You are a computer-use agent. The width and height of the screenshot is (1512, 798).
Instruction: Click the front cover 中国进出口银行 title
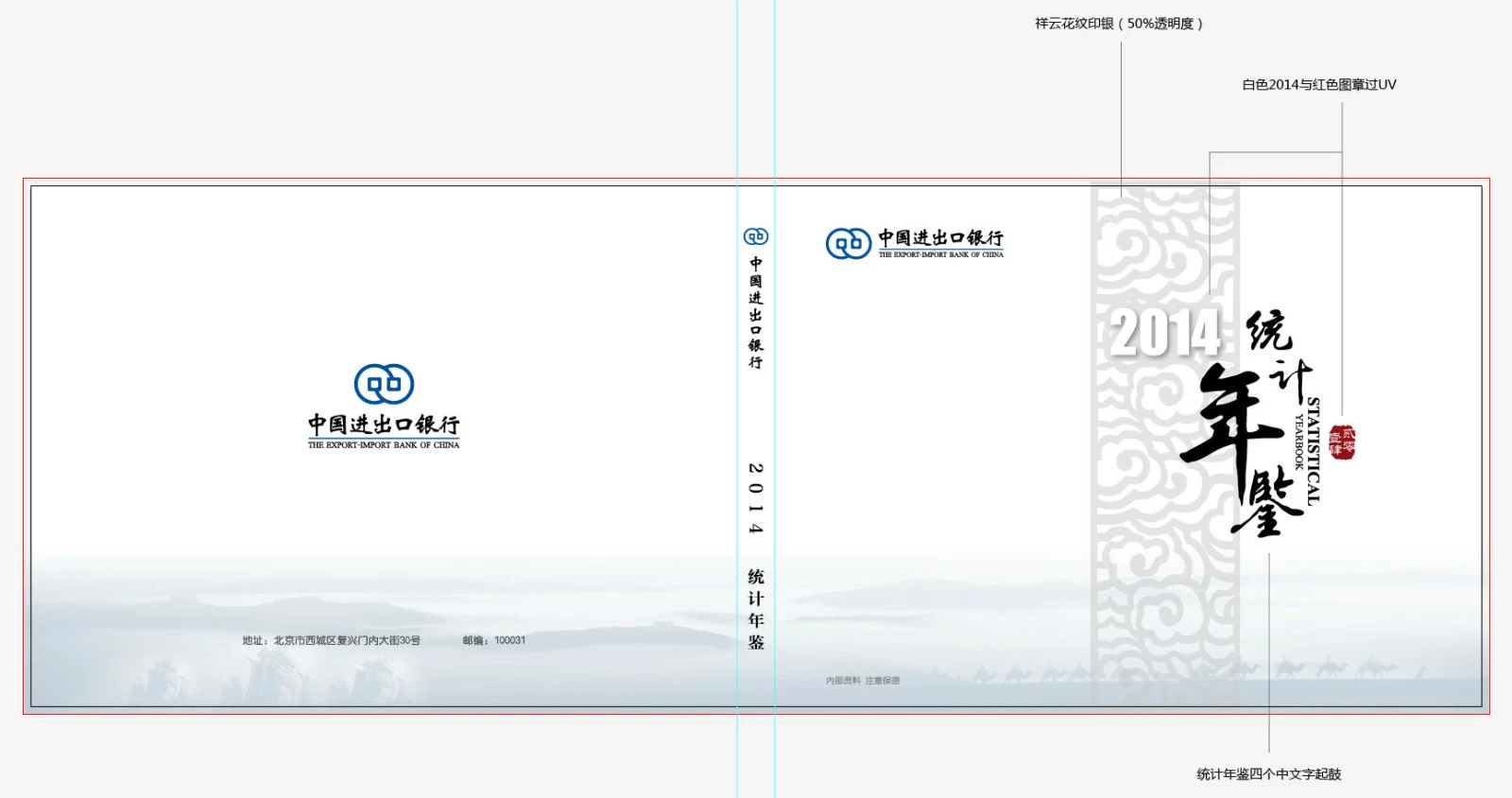tap(941, 237)
